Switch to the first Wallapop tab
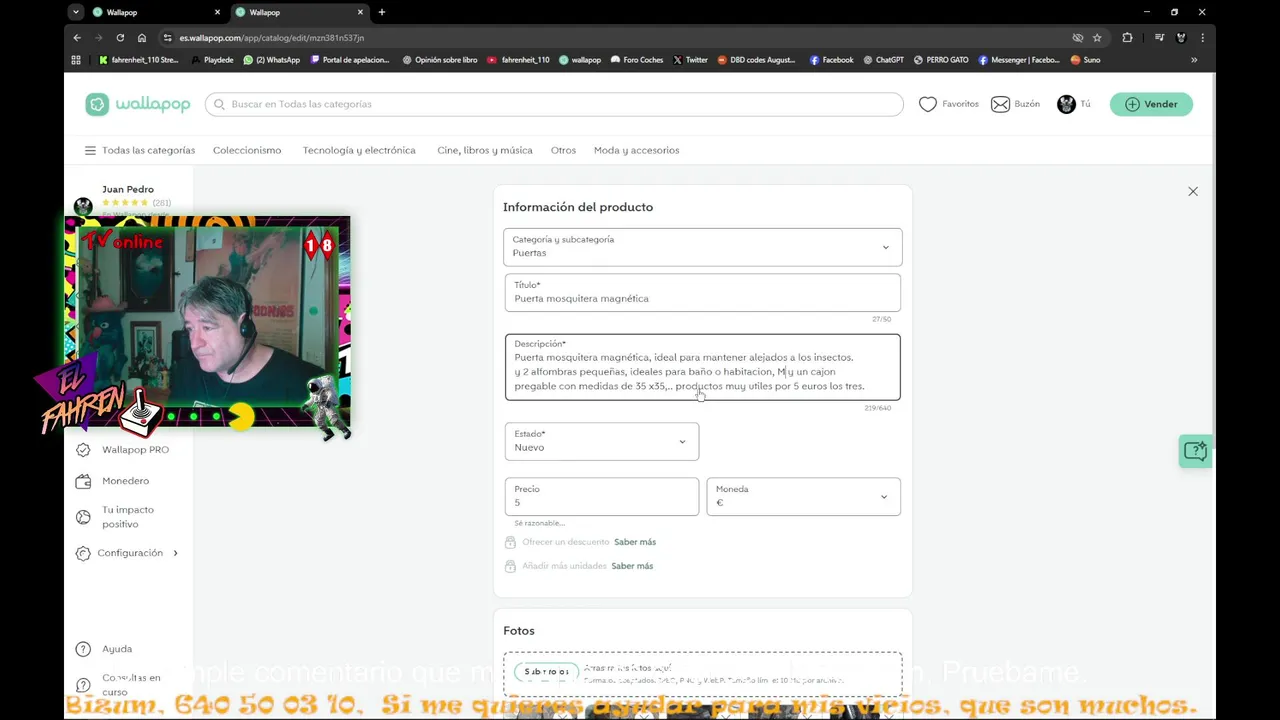This screenshot has height=720, width=1280. click(x=157, y=12)
